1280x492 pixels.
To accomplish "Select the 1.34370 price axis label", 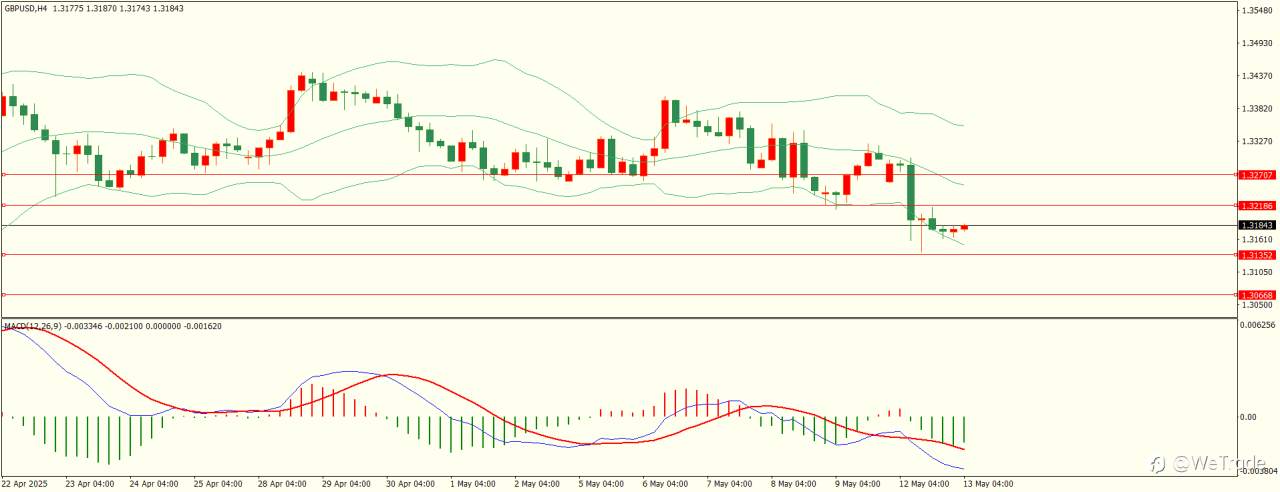I will (x=1256, y=75).
